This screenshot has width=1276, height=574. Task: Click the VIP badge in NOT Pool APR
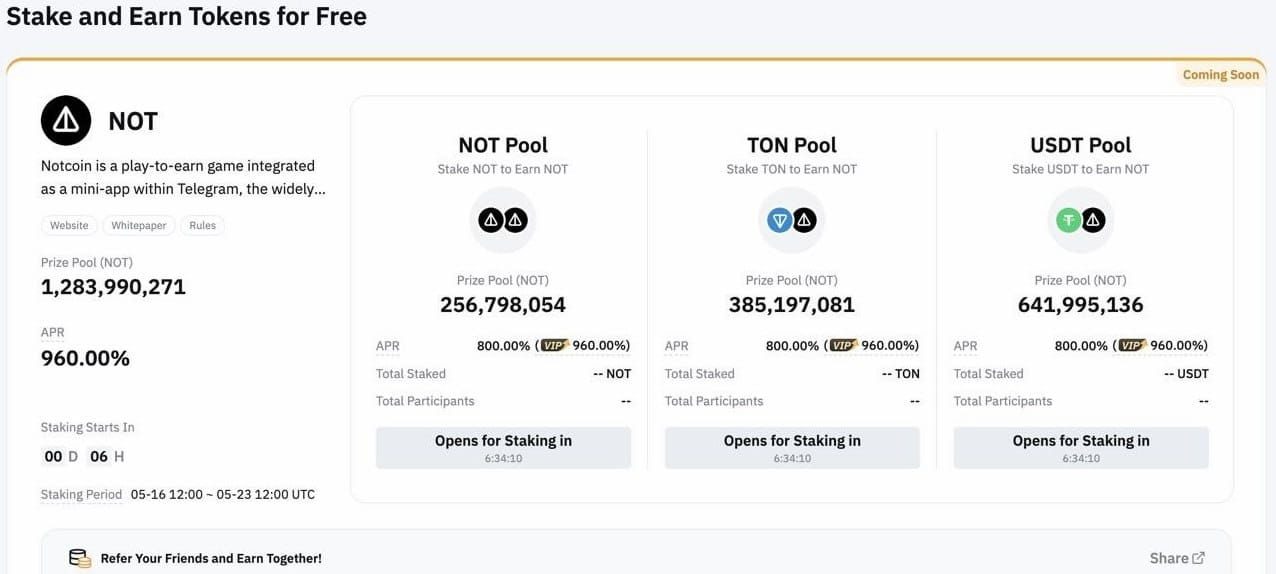[x=554, y=346]
